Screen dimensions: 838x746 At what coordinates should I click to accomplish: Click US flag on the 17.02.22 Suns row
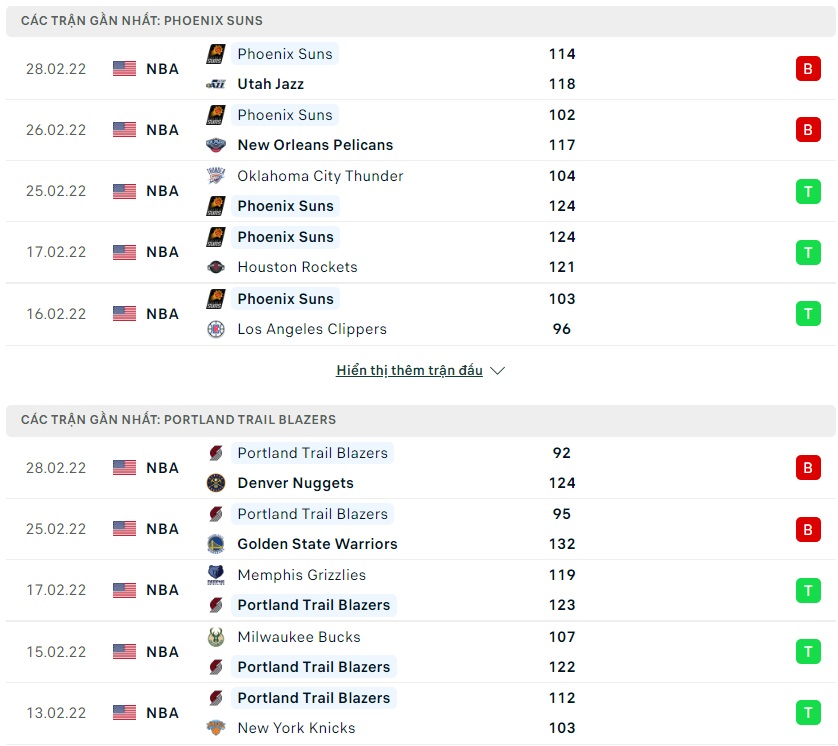coord(124,252)
